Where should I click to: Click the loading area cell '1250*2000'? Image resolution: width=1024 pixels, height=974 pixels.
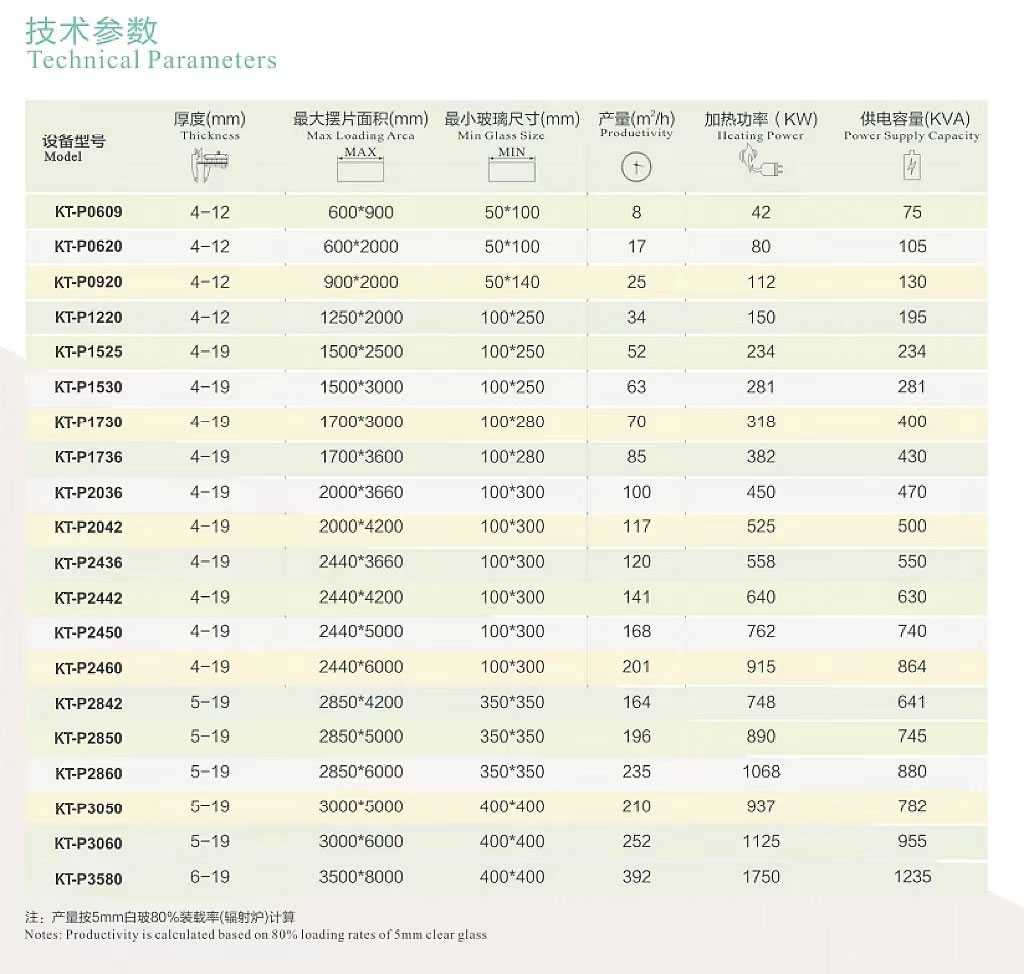click(x=361, y=317)
